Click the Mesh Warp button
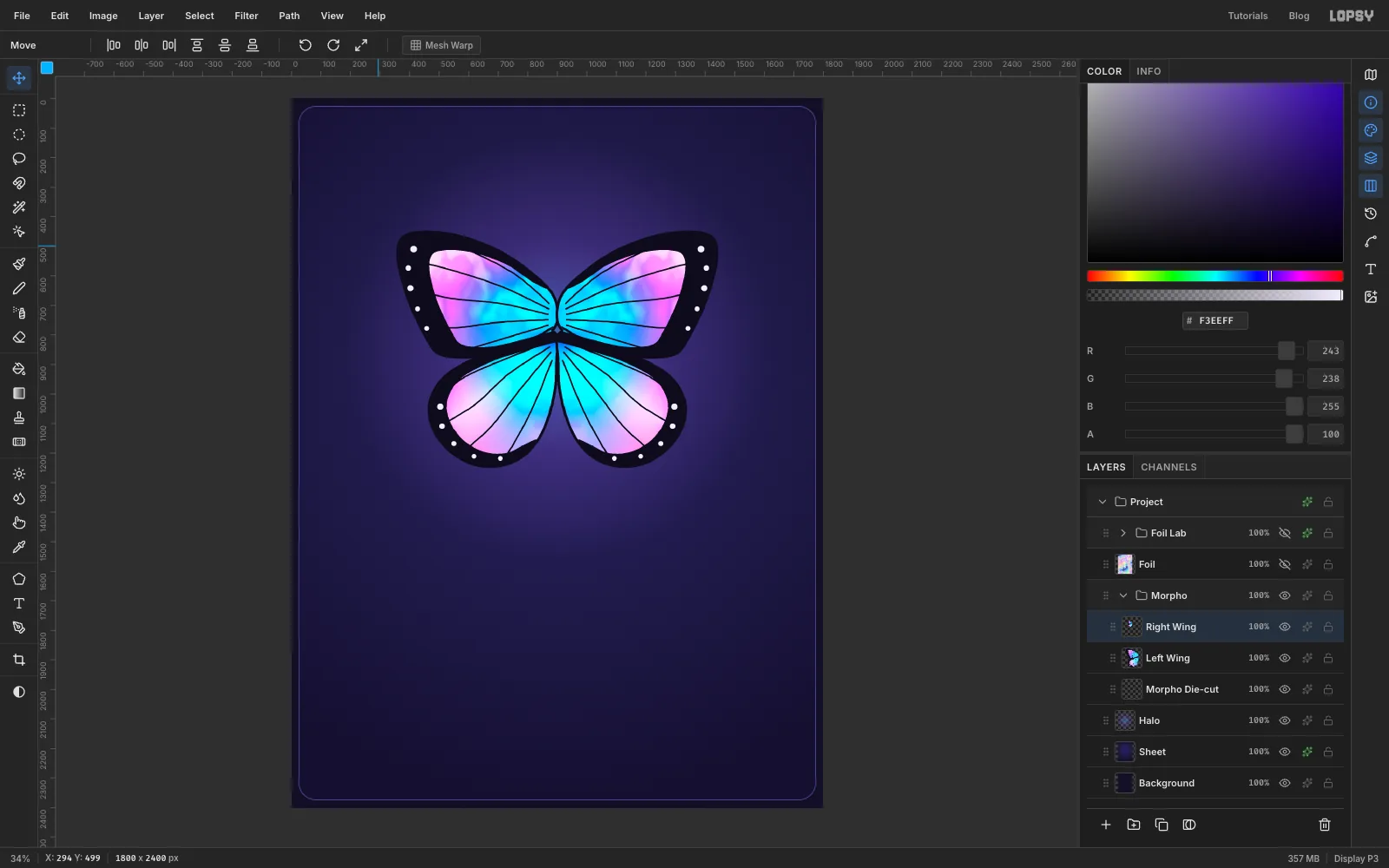Viewport: 1389px width, 868px height. (442, 45)
